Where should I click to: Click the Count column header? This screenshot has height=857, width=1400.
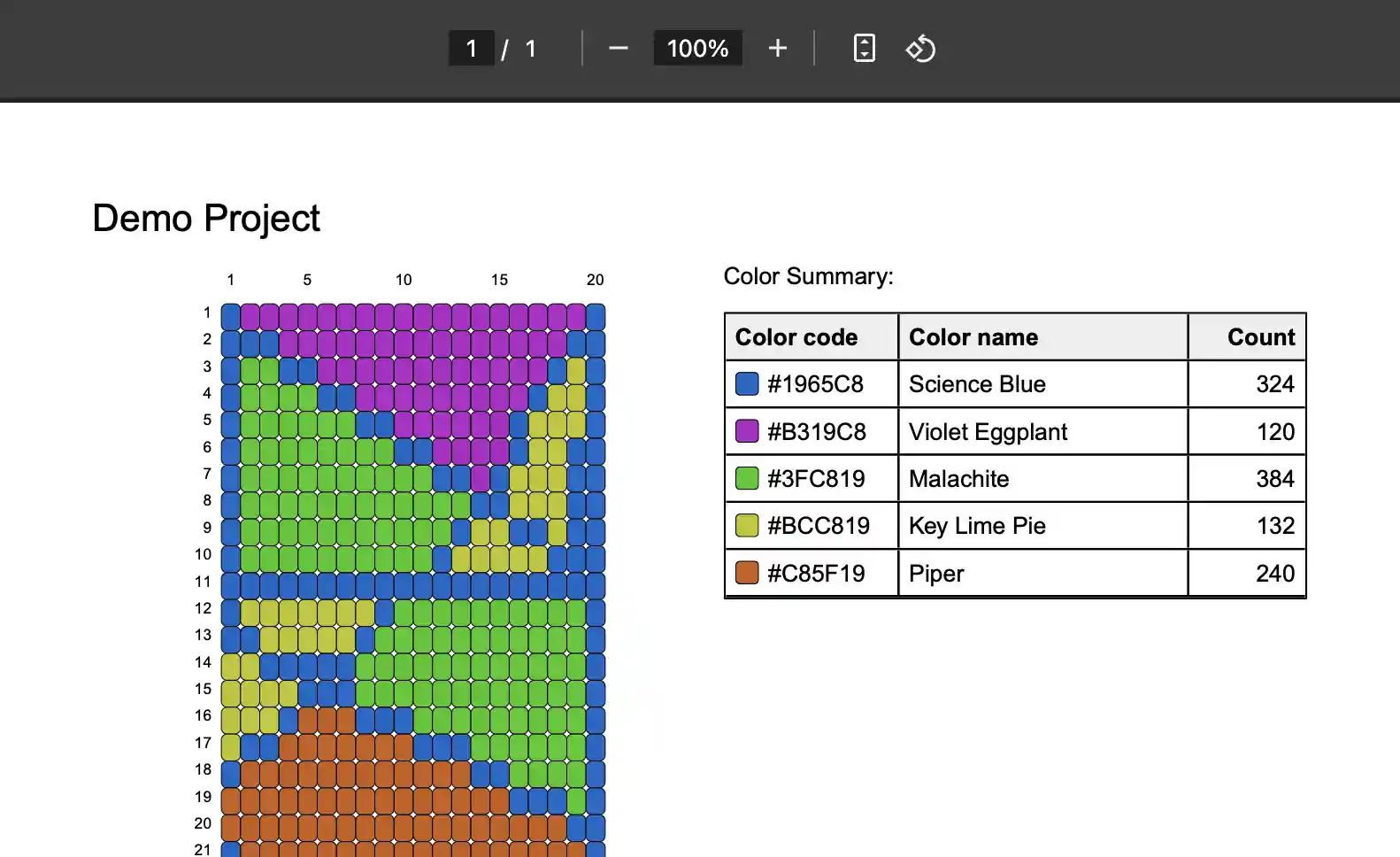coord(1247,337)
